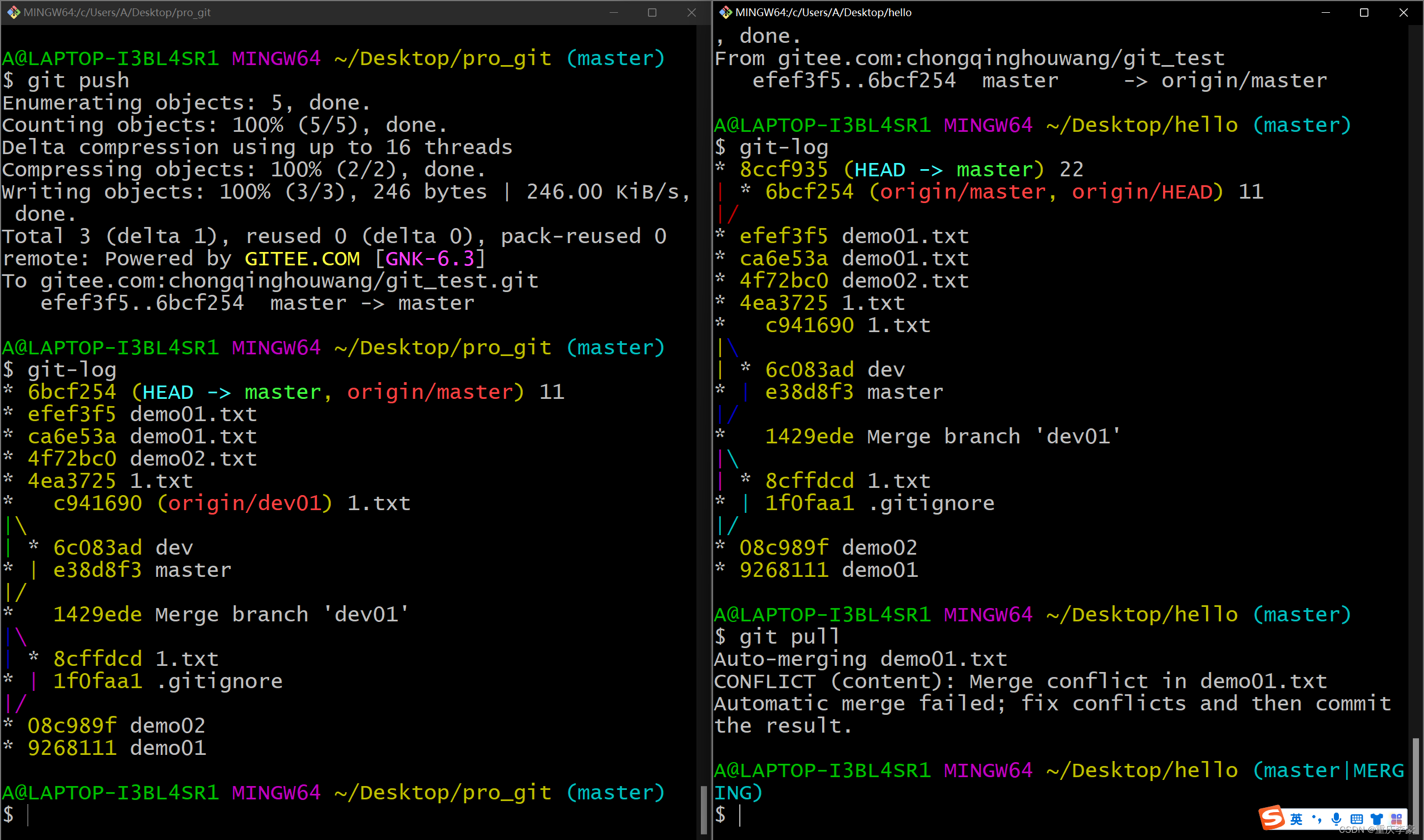Click the pro_git terminal scrollbar thumb

pyautogui.click(x=704, y=809)
